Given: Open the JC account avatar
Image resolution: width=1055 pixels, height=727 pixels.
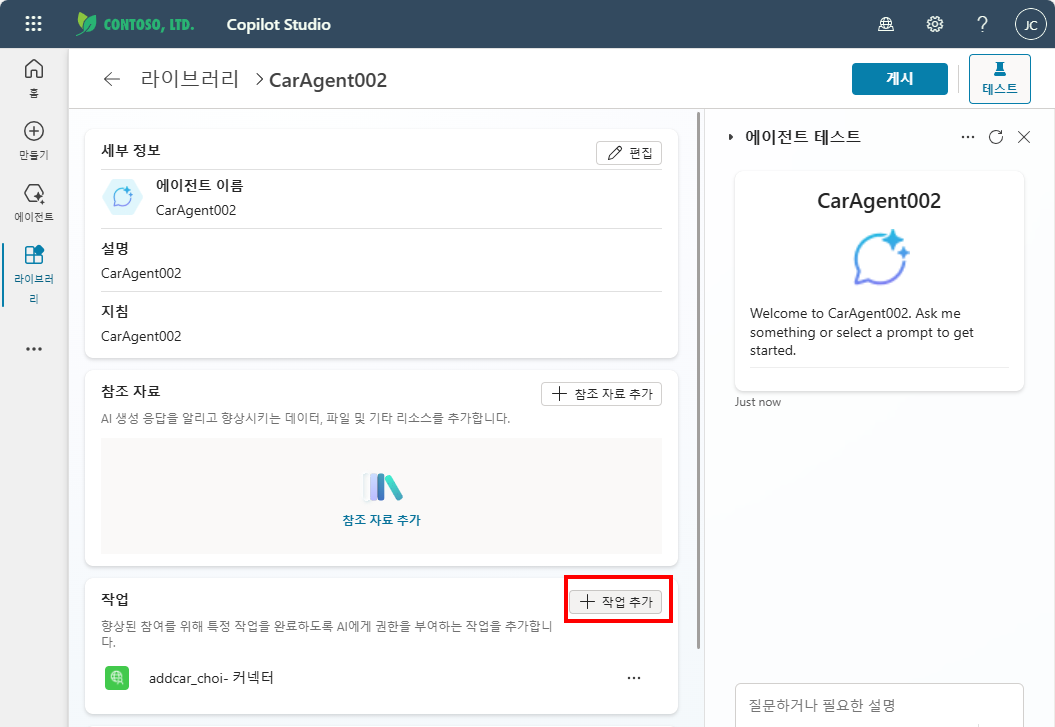Looking at the screenshot, I should coord(1031,25).
